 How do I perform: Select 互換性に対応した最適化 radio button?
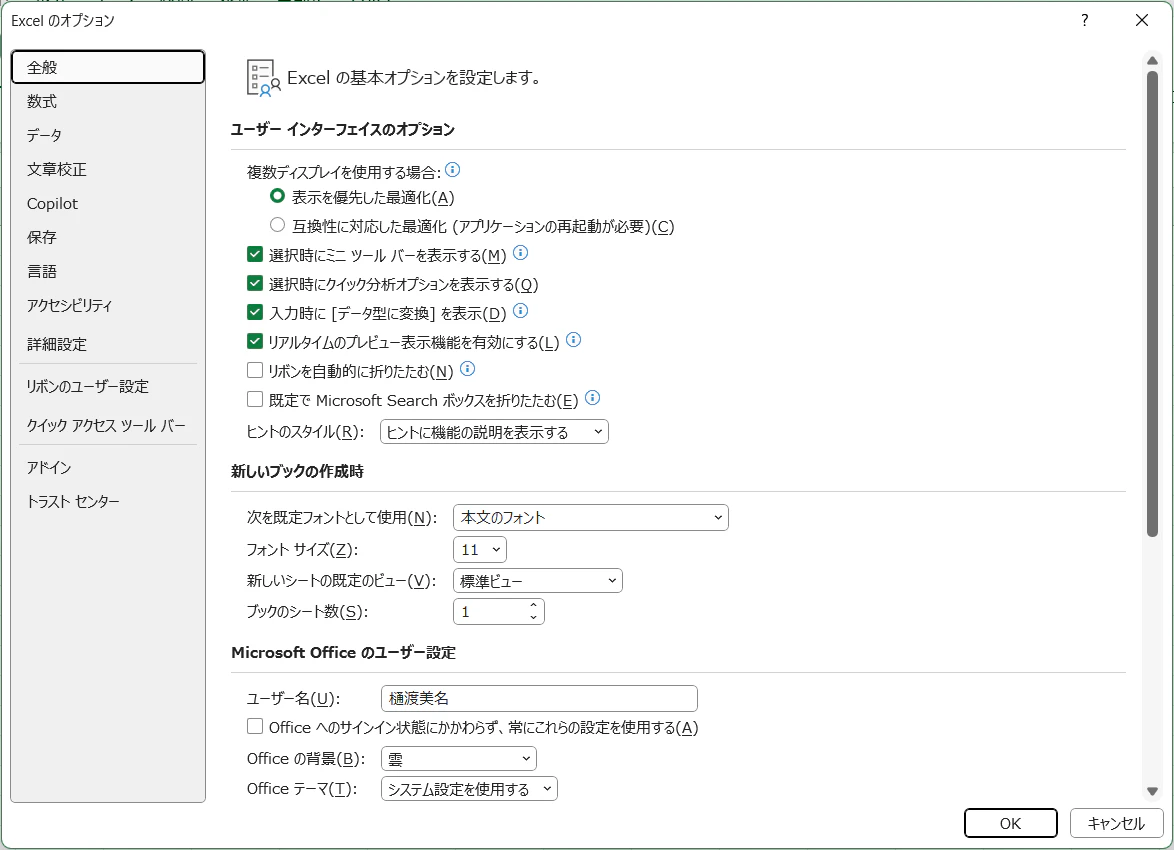[277, 225]
